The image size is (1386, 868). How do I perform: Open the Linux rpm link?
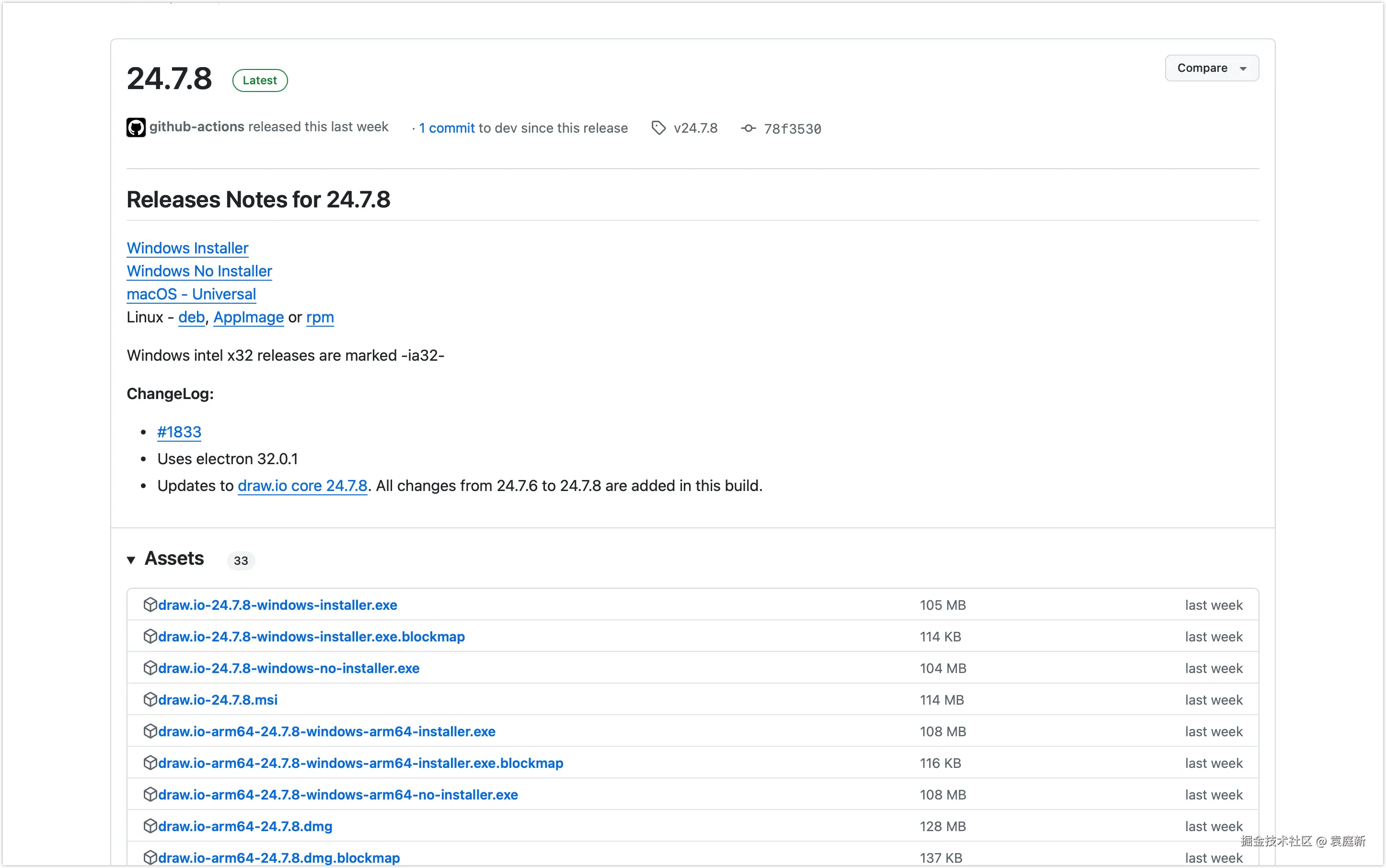click(319, 317)
